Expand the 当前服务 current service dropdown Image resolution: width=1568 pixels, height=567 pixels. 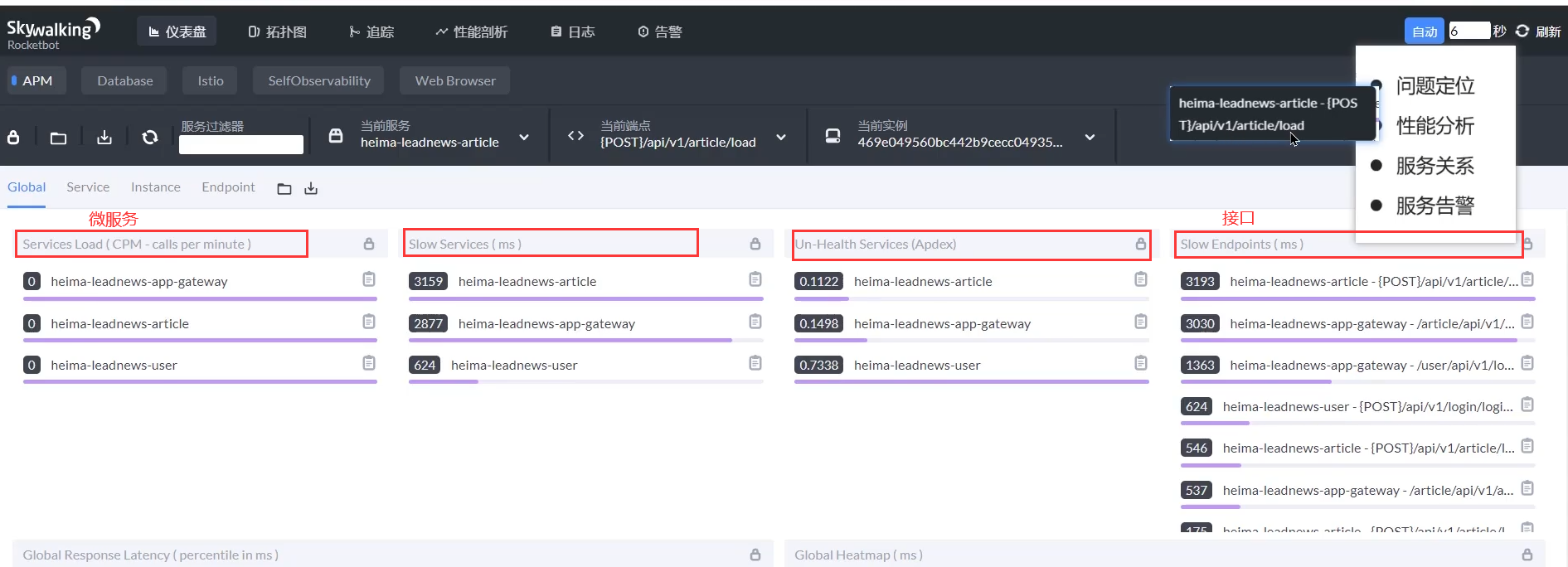point(524,137)
